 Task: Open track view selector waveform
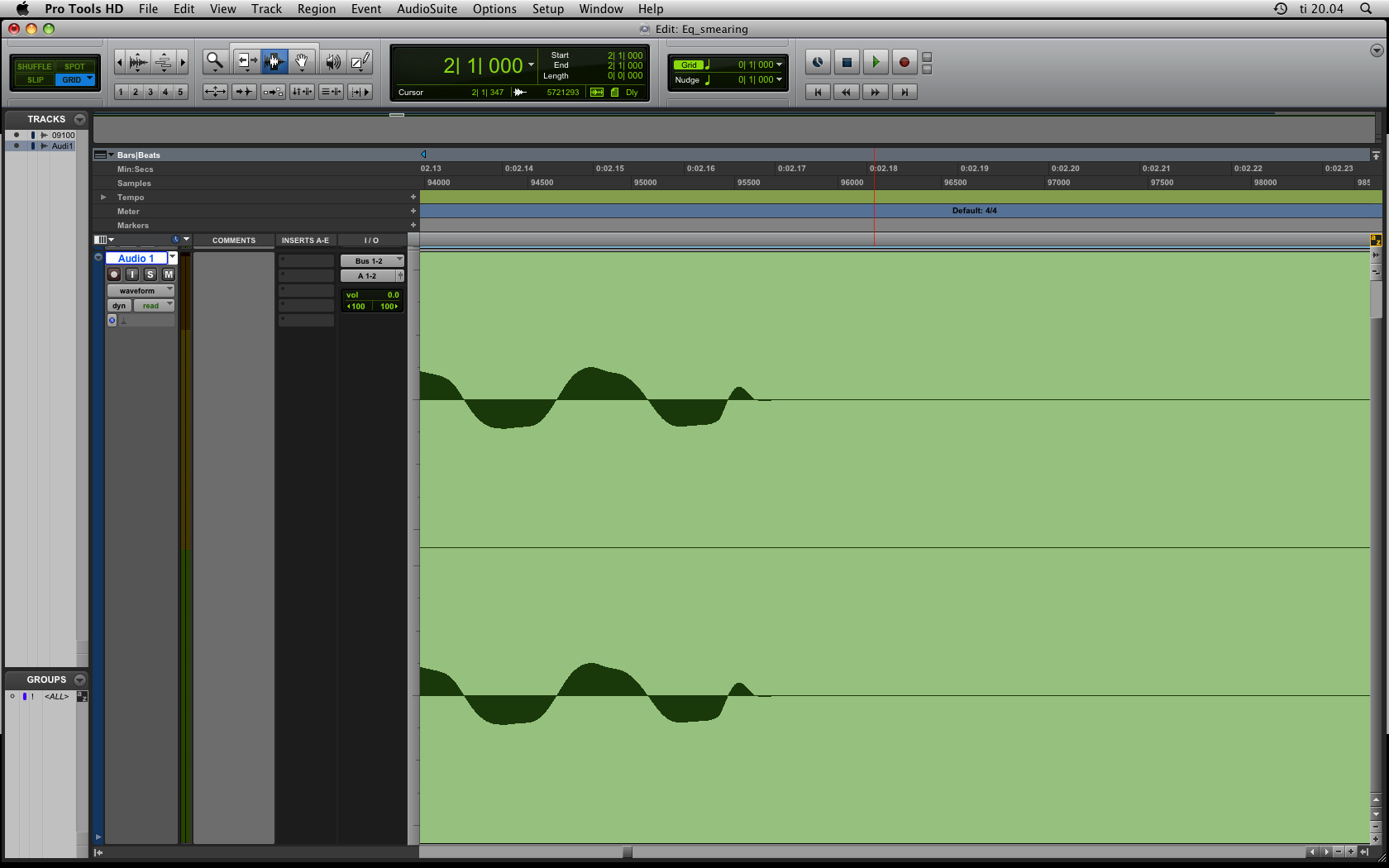(x=141, y=290)
